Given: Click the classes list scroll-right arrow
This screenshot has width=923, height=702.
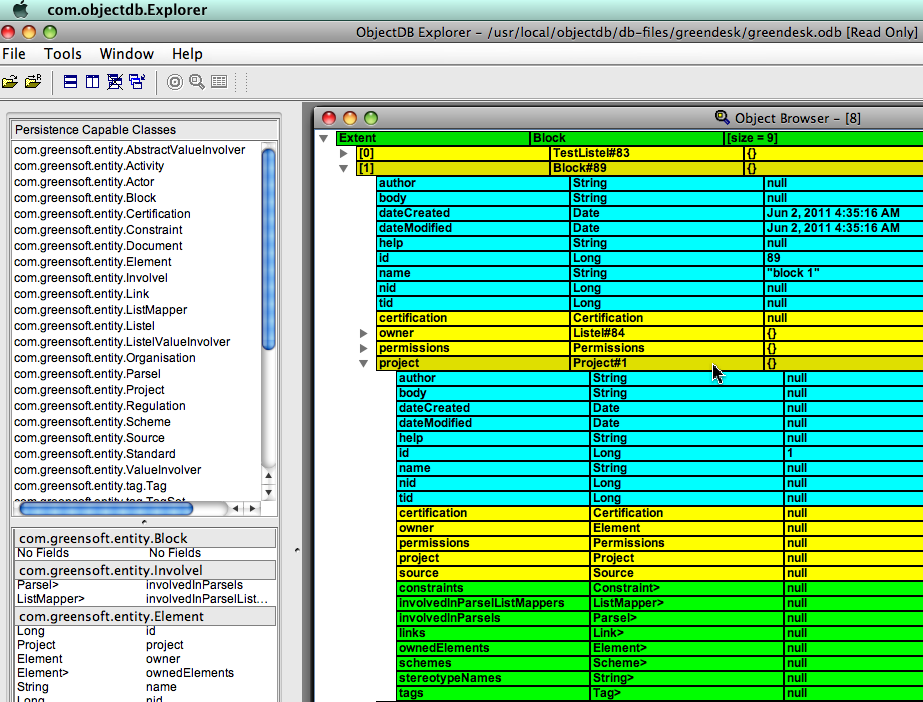Looking at the screenshot, I should pos(253,508).
